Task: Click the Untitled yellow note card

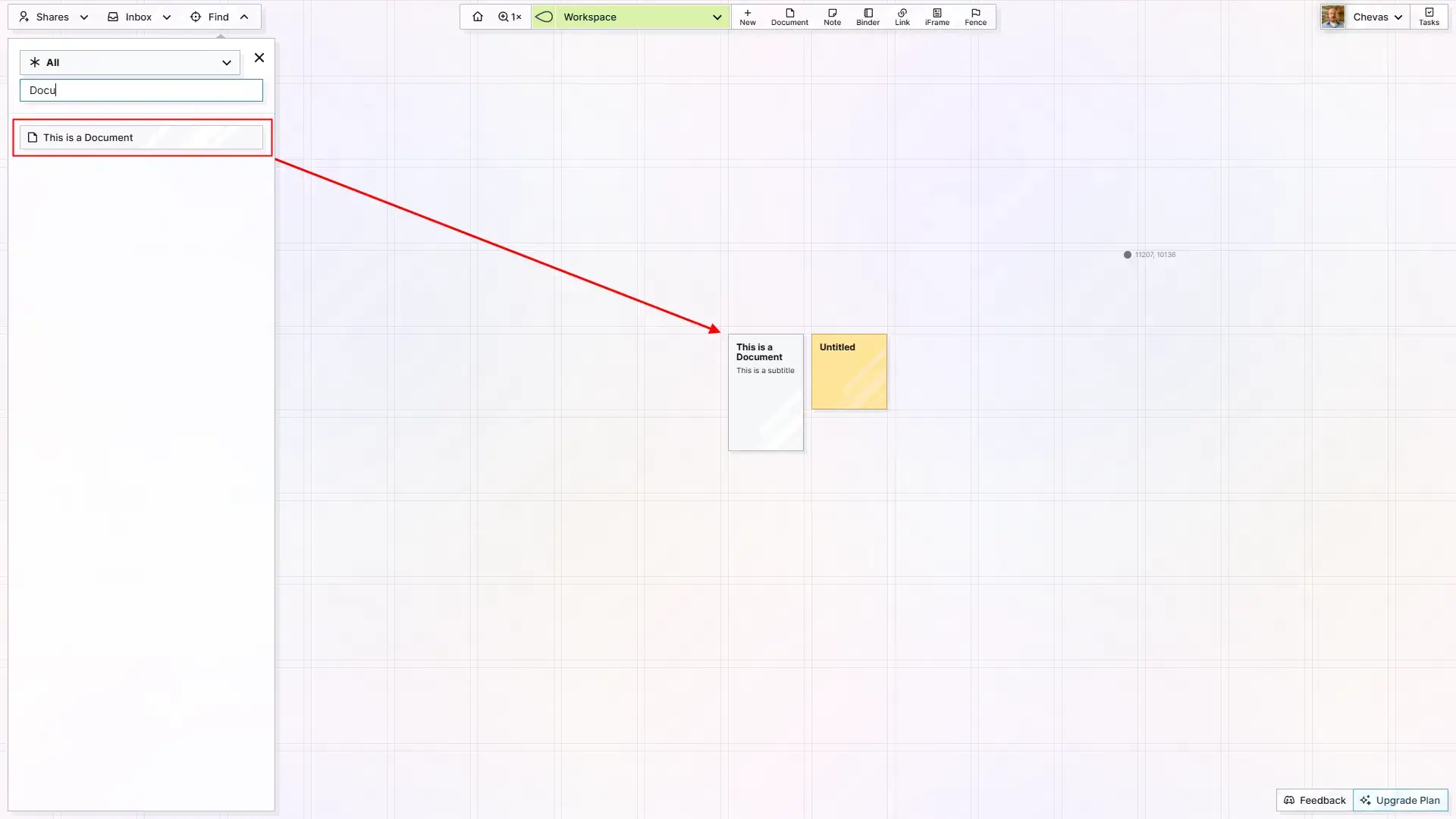Action: coord(849,372)
